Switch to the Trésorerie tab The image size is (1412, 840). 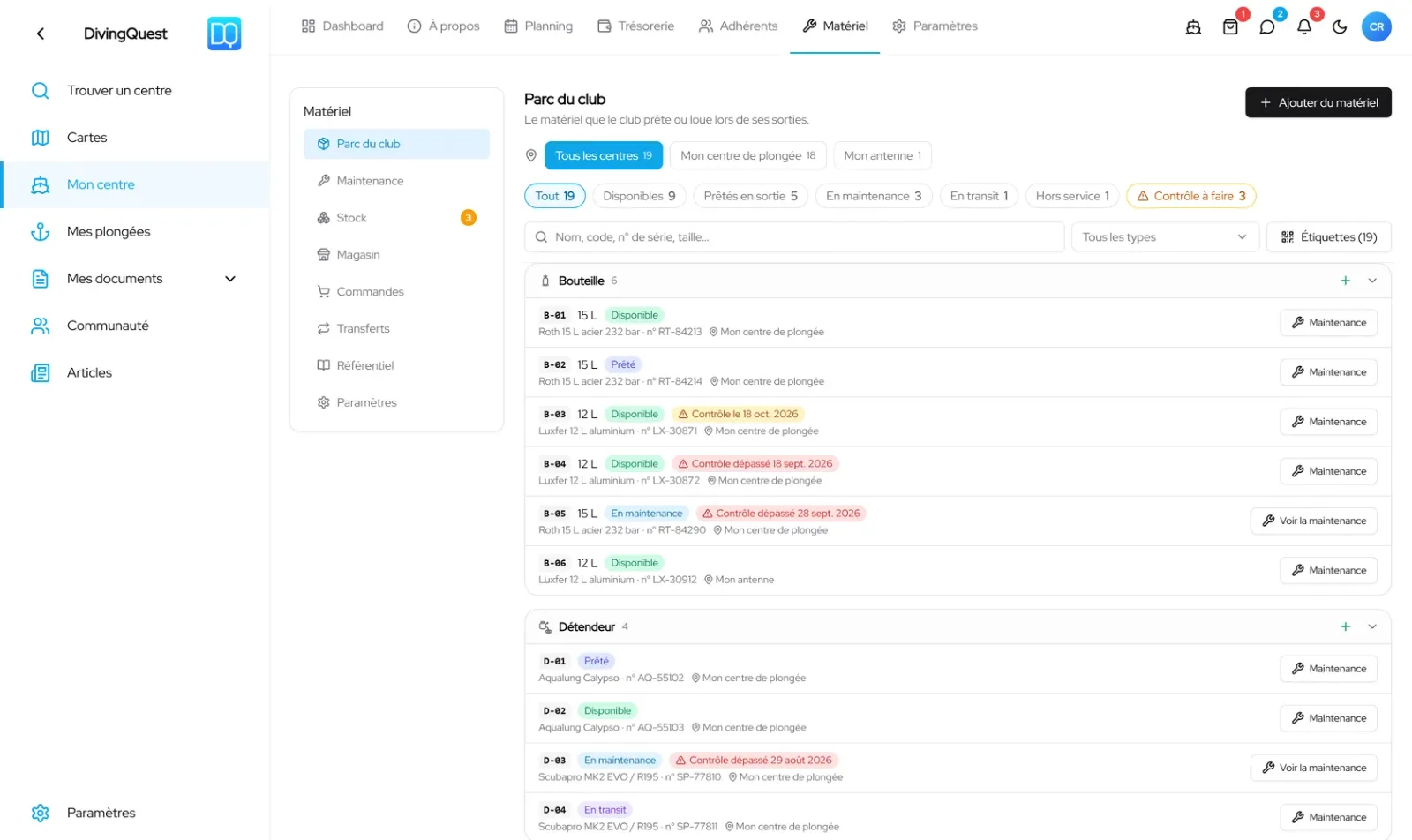pyautogui.click(x=635, y=26)
